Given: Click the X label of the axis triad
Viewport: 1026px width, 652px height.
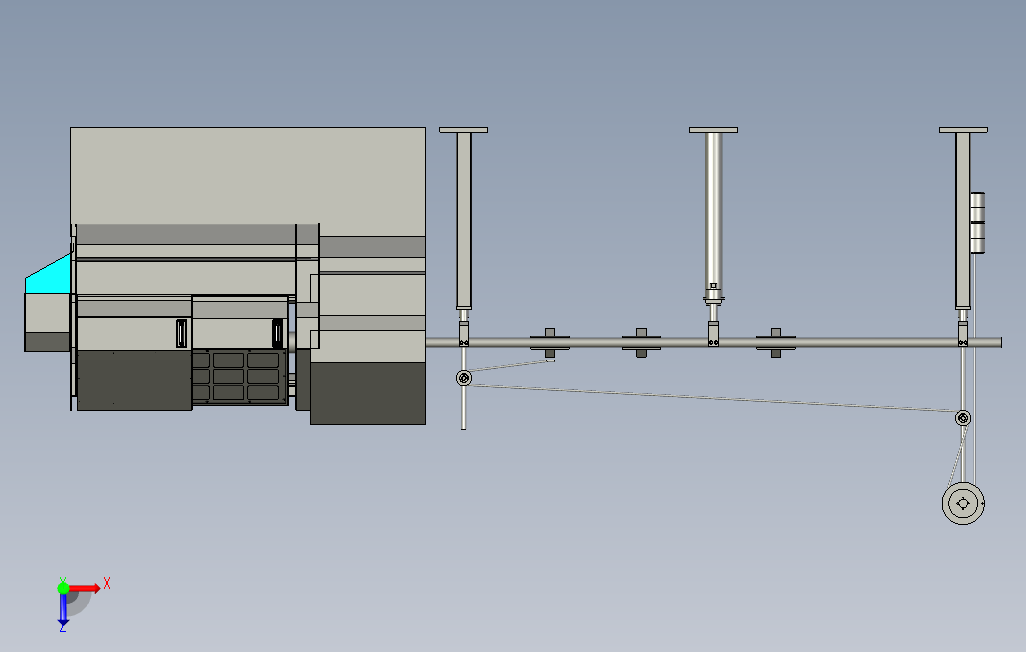Looking at the screenshot, I should tap(107, 583).
